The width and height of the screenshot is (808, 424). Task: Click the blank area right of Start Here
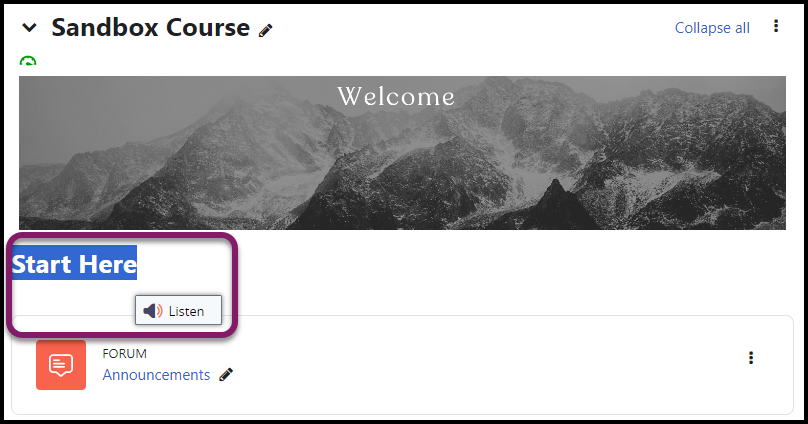pyautogui.click(x=464, y=264)
